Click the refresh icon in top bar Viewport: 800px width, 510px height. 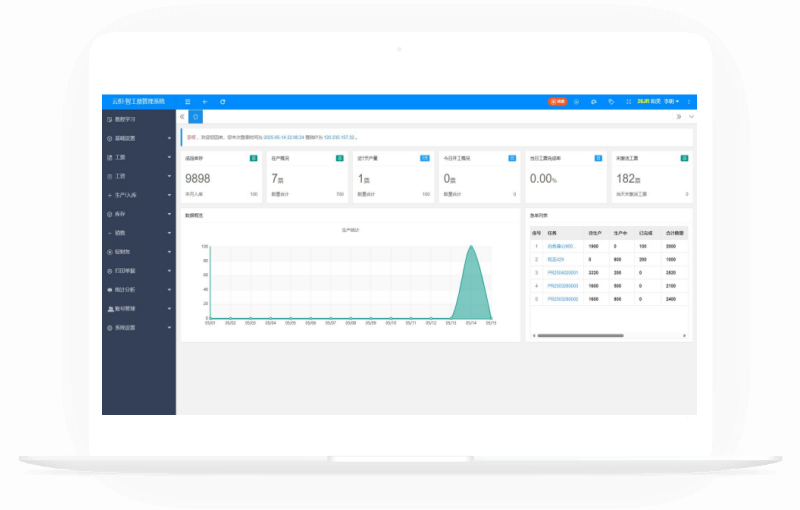pos(222,101)
